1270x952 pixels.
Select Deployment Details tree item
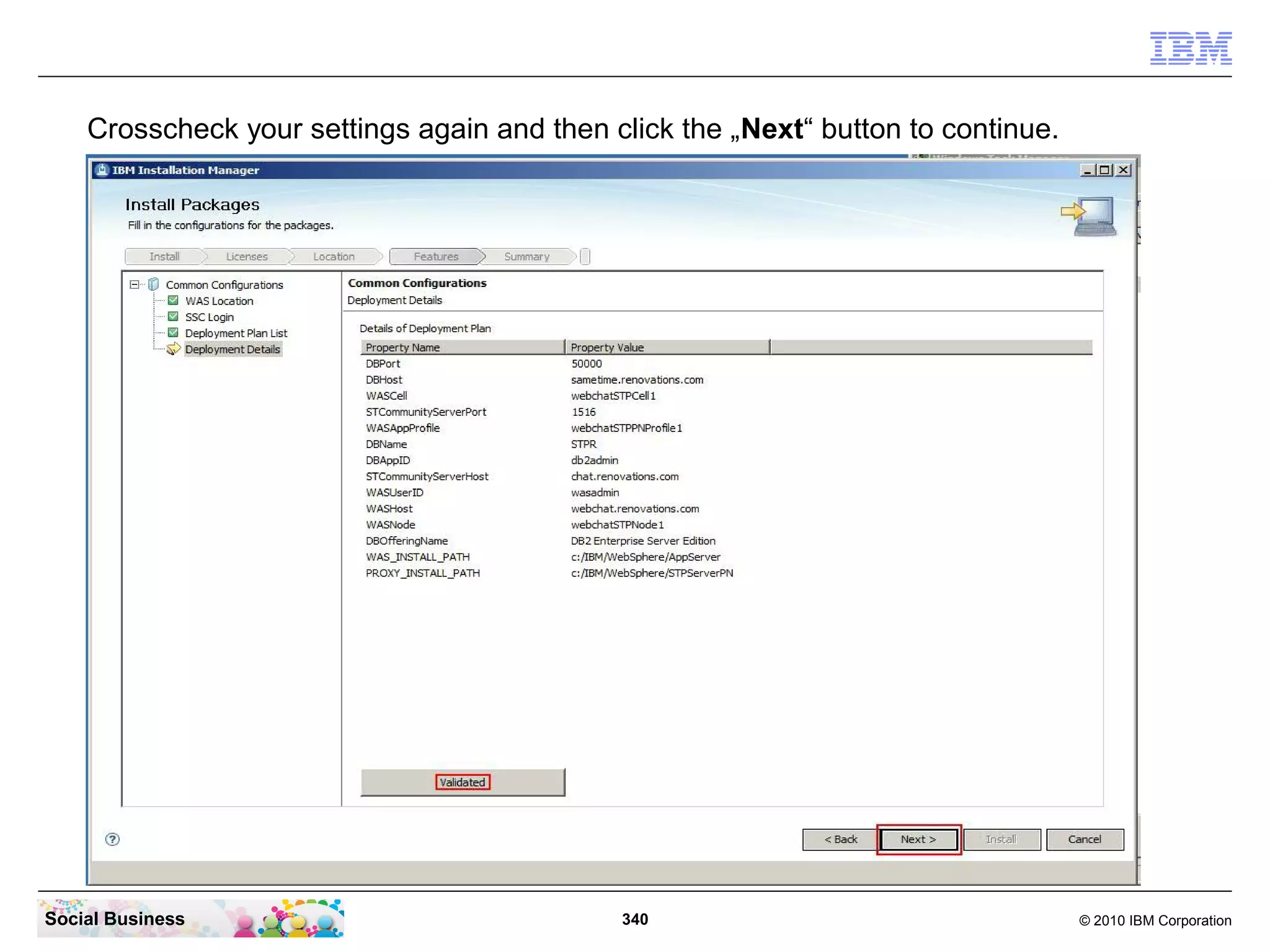pyautogui.click(x=233, y=350)
